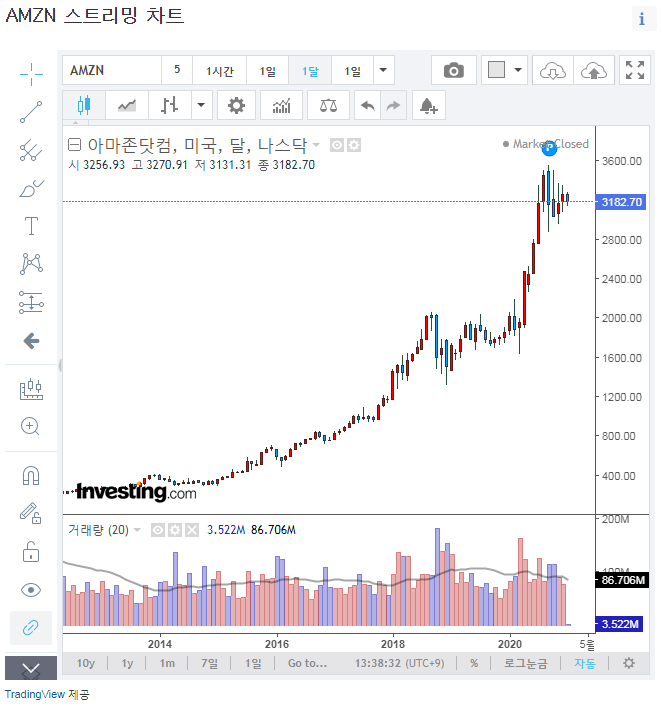The height and width of the screenshot is (710, 663).
Task: Select the measure ruler tool
Action: pyautogui.click(x=31, y=389)
